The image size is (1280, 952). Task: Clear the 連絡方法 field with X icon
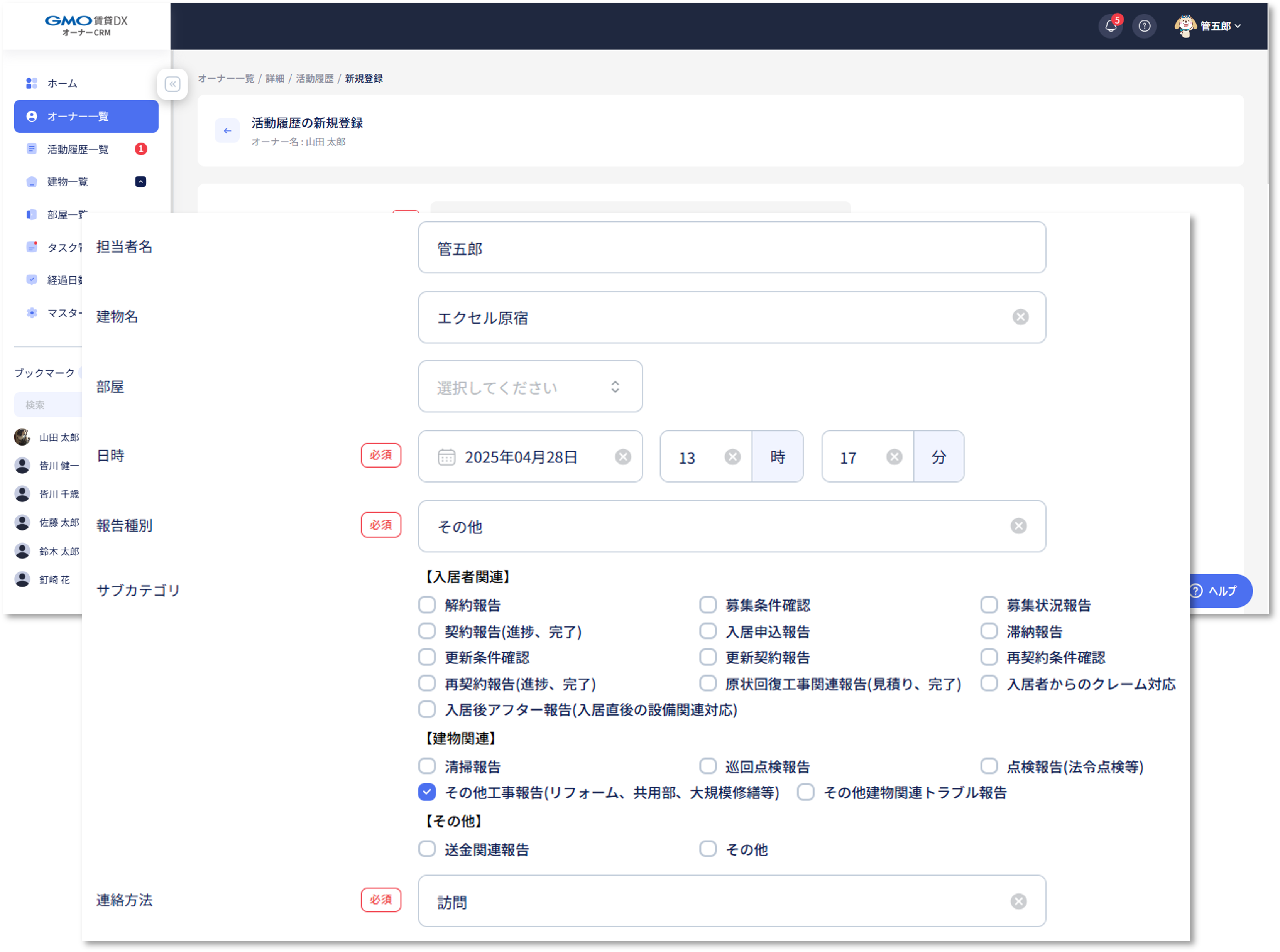point(1020,902)
